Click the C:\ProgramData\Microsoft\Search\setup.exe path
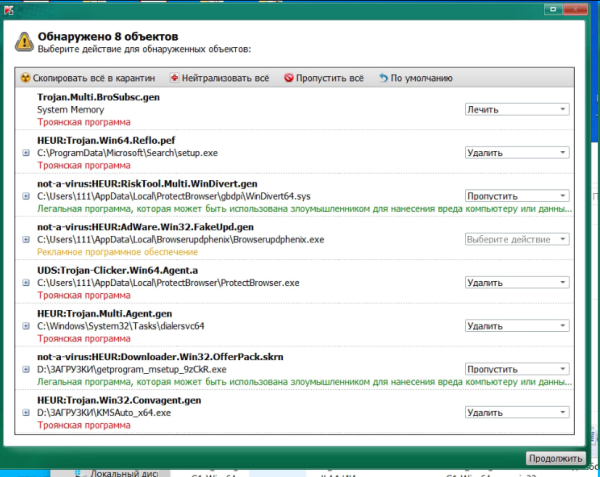Screen dimensions: 600x477 pos(127,153)
